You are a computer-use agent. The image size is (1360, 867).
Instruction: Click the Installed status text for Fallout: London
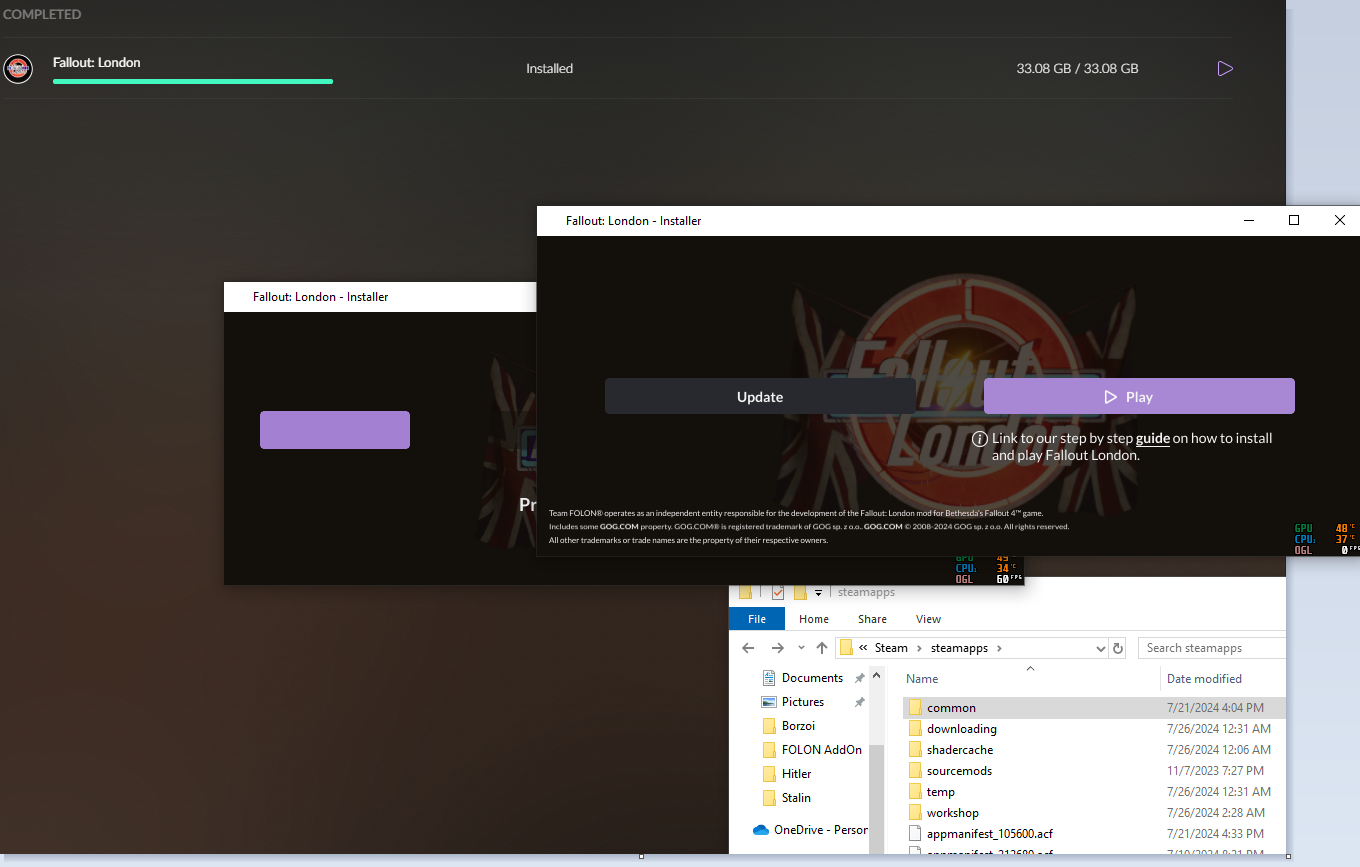550,69
